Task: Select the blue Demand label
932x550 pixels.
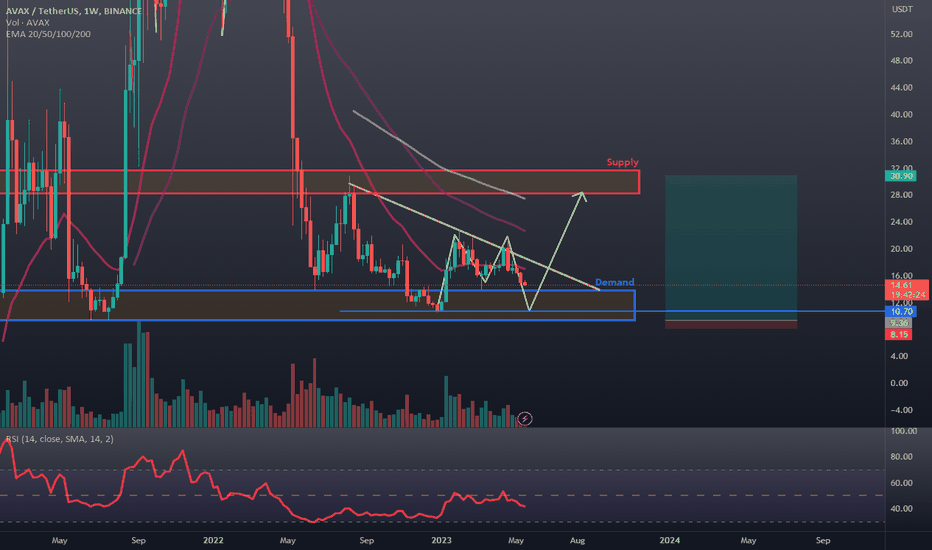Action: [615, 282]
